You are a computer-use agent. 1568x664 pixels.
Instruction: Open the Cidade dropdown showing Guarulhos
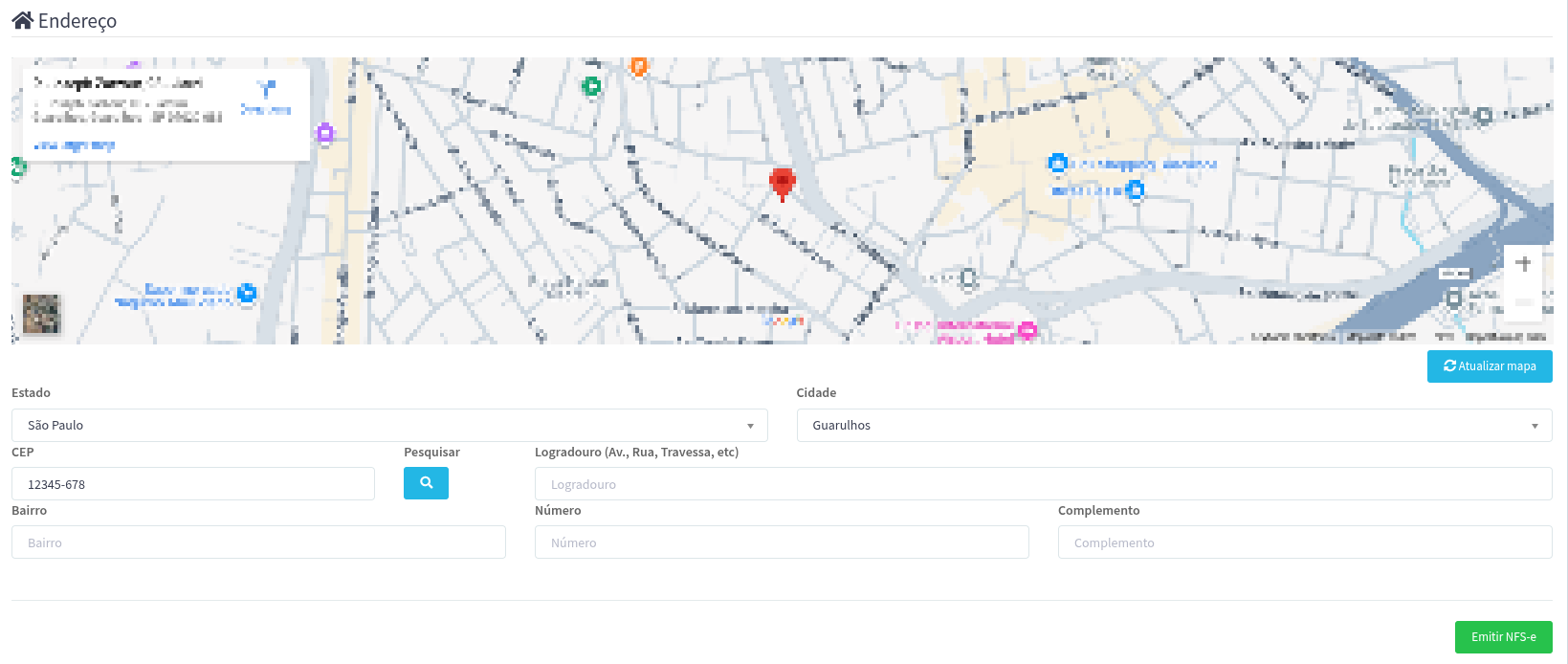point(1174,426)
